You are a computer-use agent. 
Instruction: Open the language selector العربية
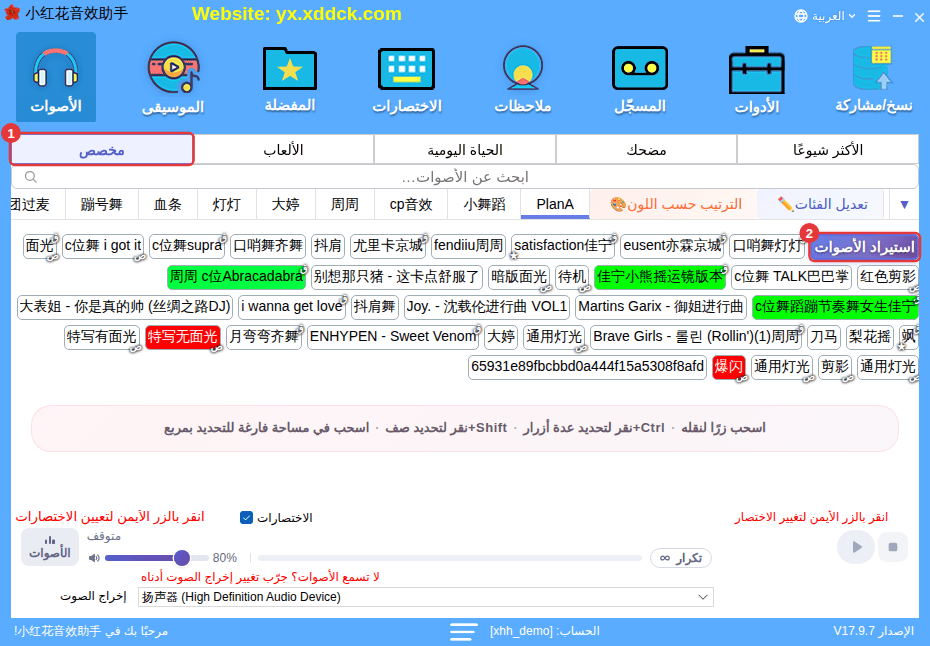pos(825,16)
